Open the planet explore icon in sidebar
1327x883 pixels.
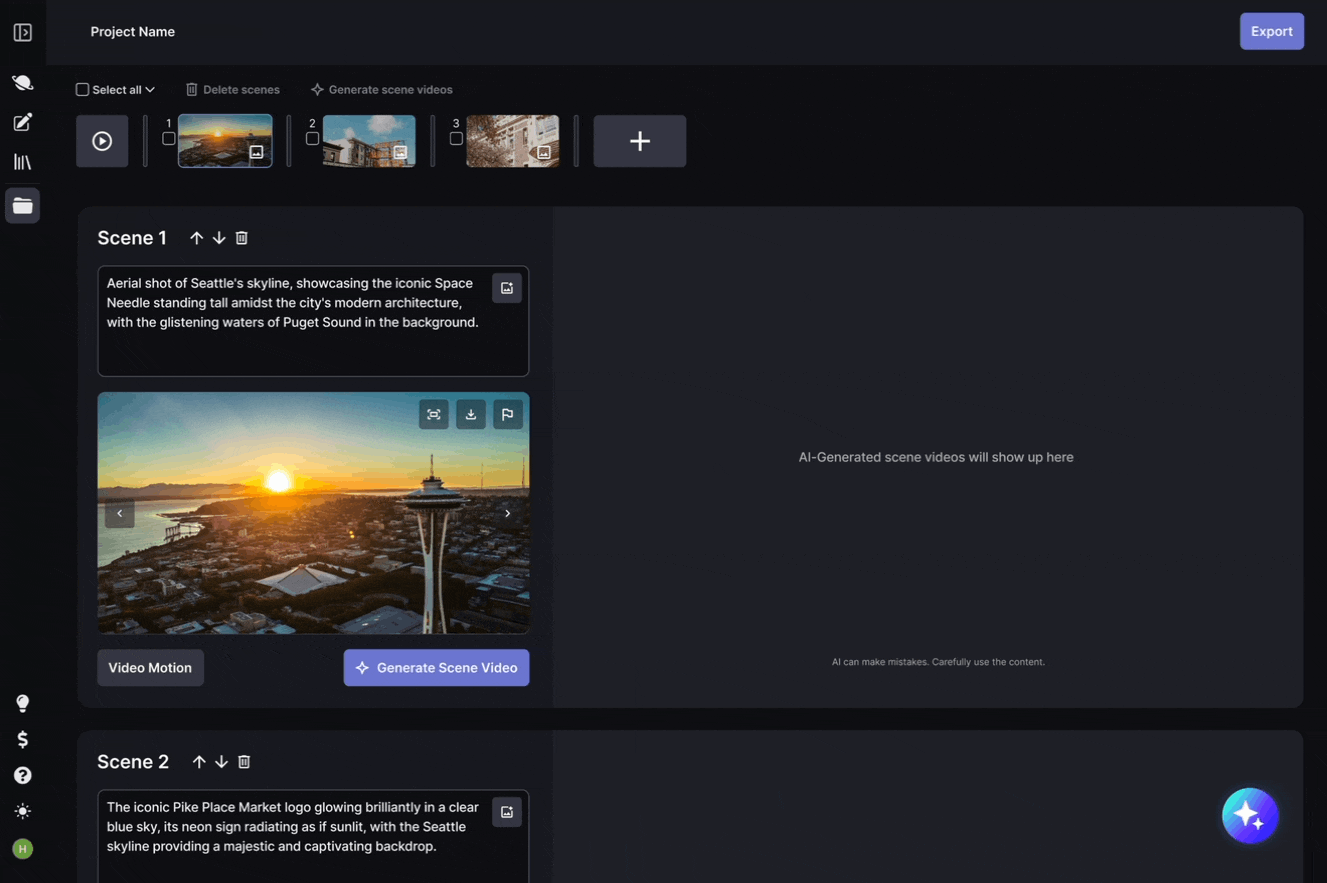point(22,83)
